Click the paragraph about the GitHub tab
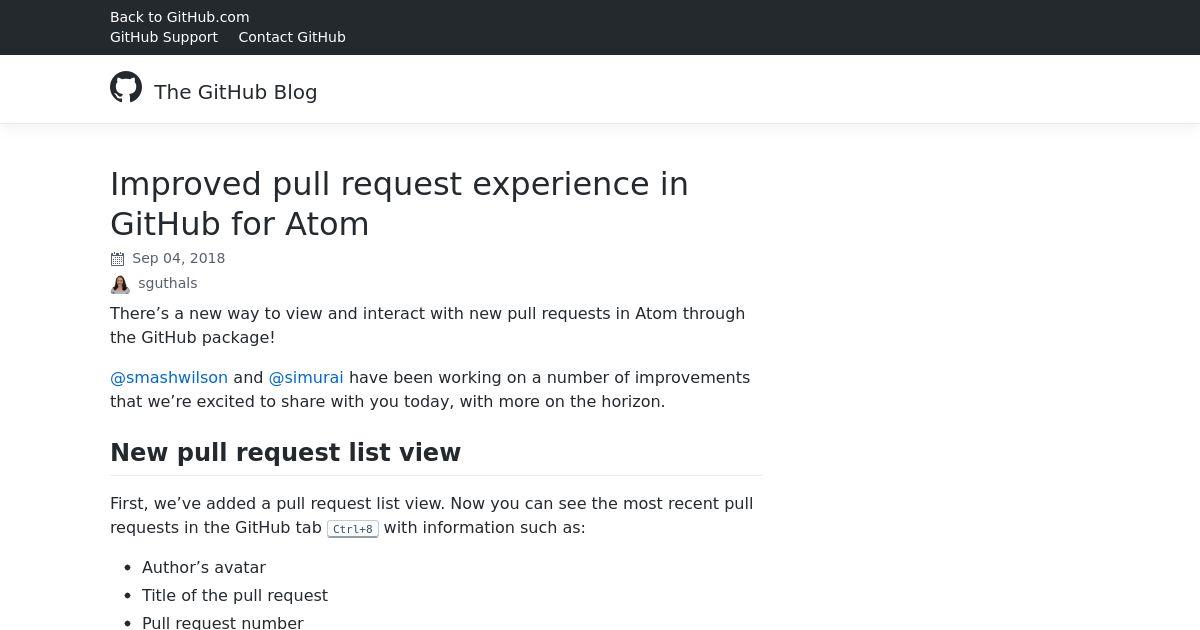Screen dimensions: 1200x630 [x=432, y=515]
